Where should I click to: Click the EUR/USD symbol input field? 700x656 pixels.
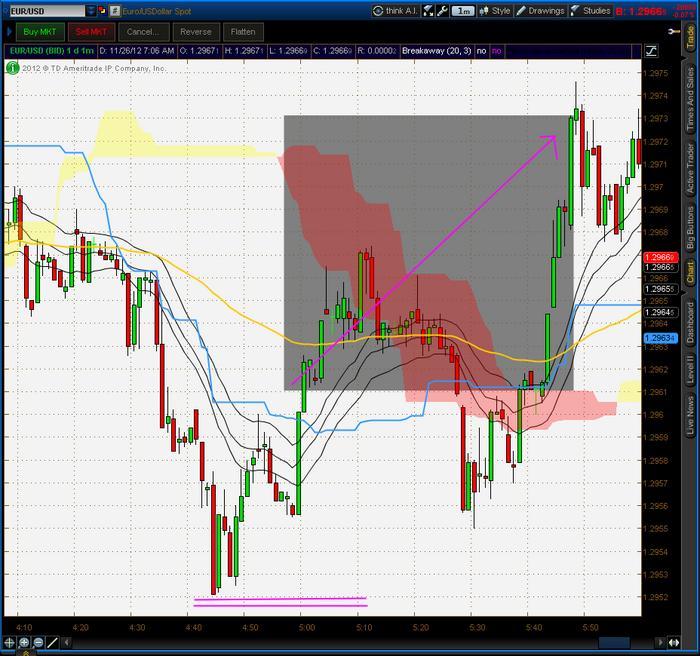click(47, 11)
